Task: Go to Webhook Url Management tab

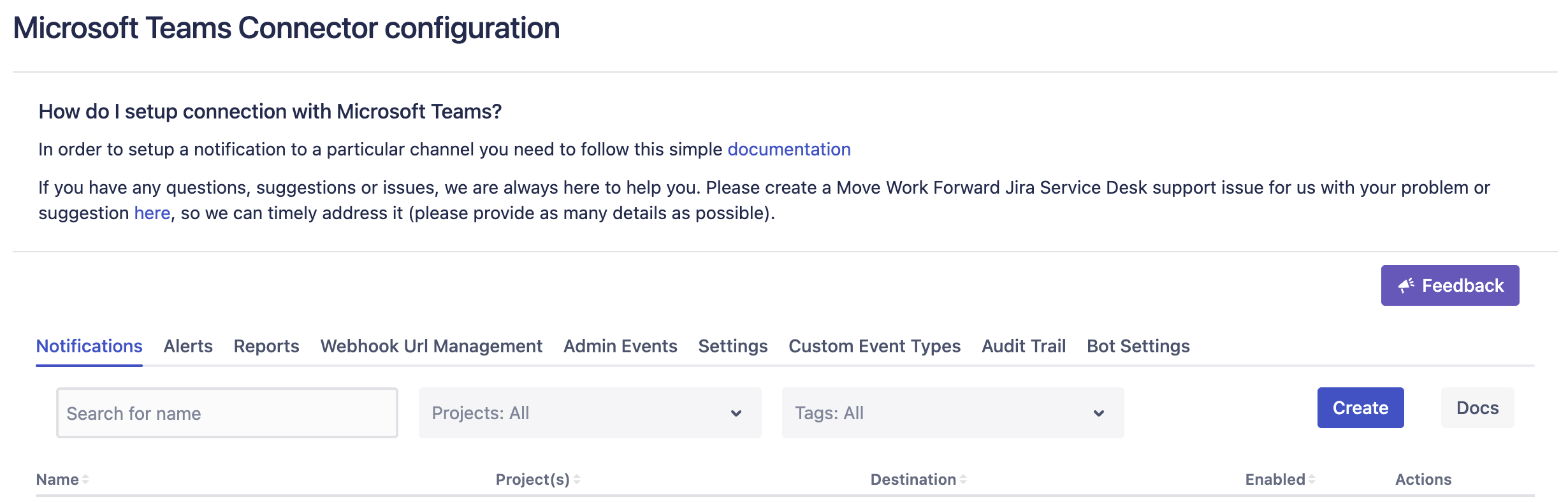Action: [x=431, y=346]
